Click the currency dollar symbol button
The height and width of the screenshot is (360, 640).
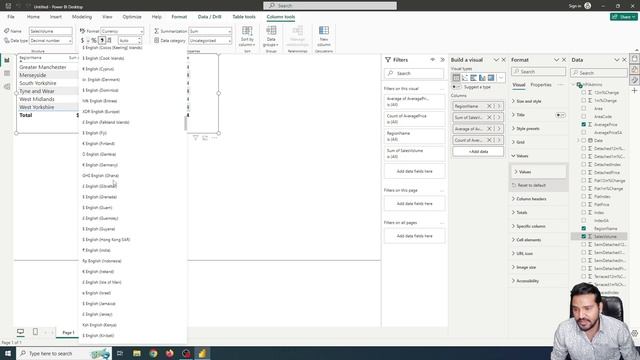click(82, 40)
